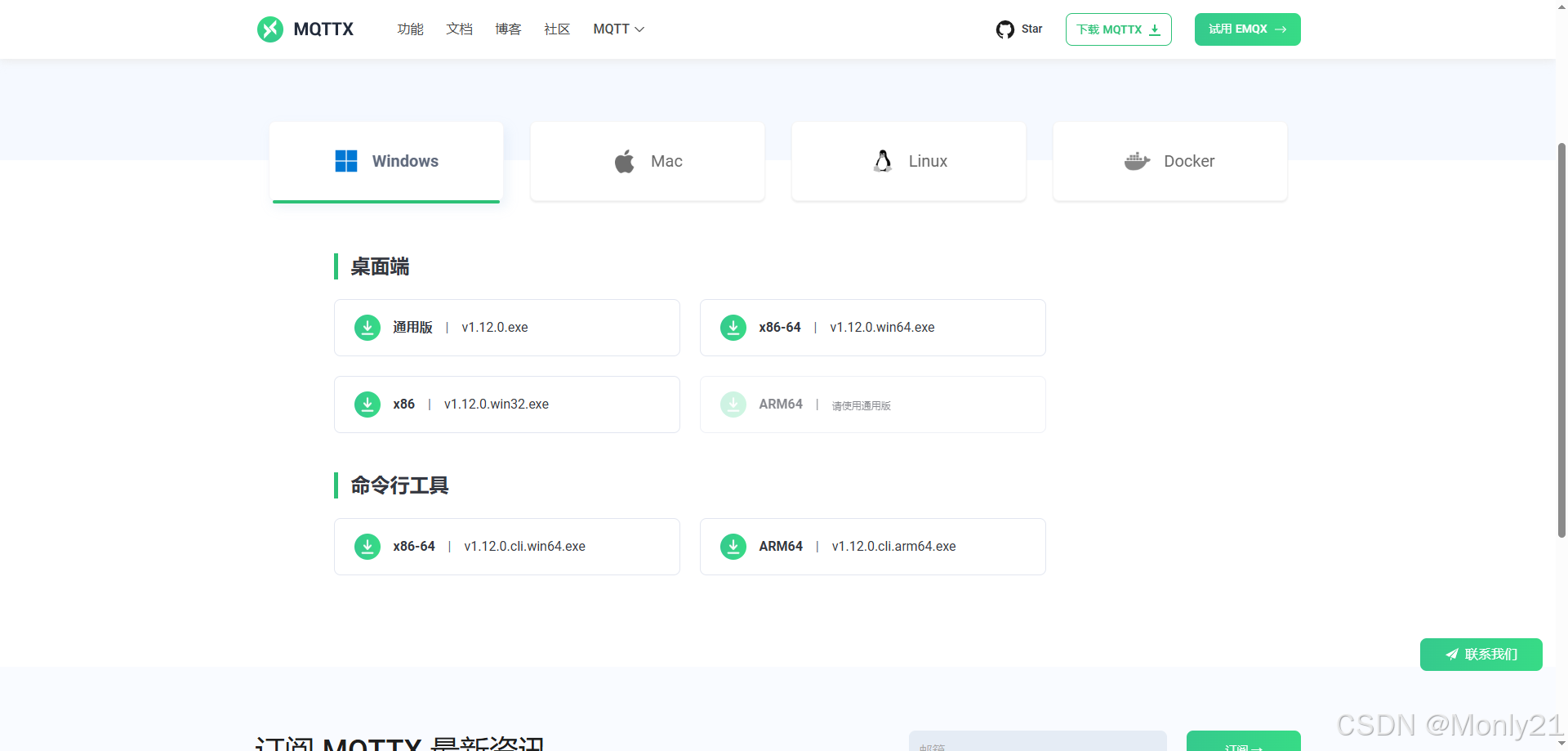1568x751 pixels.
Task: Switch to the Docker download tab
Action: pos(1169,161)
